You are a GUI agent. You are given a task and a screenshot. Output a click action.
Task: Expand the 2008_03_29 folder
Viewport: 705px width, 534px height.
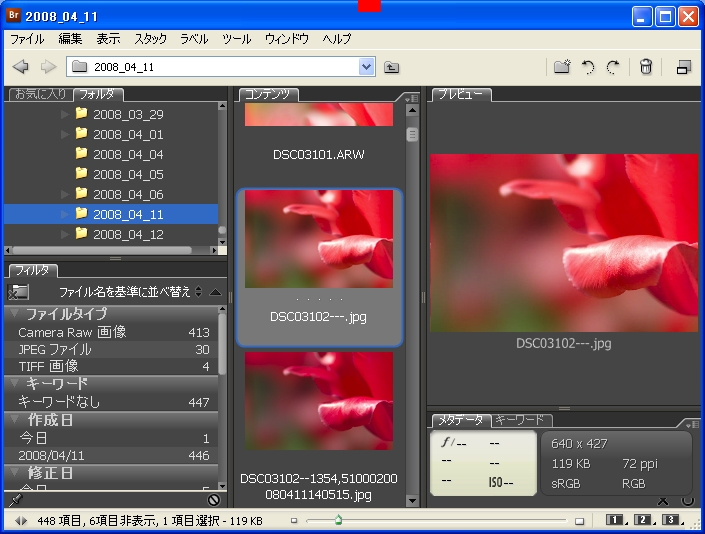click(65, 114)
